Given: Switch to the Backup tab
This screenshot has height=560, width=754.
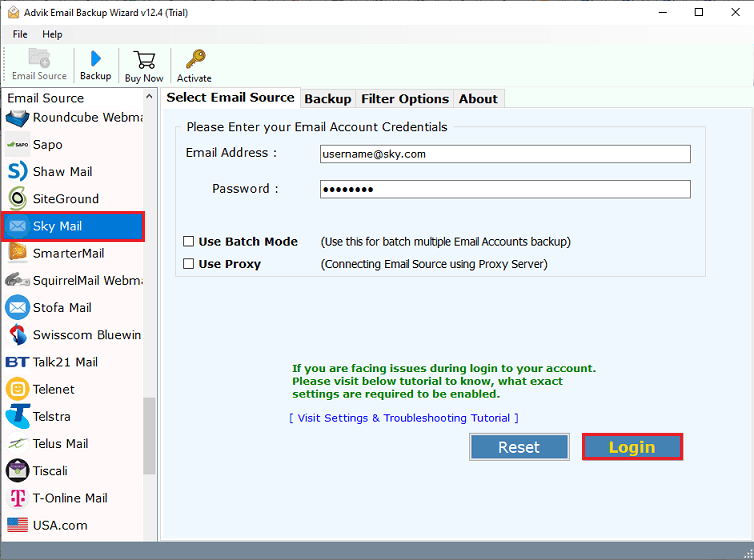Looking at the screenshot, I should point(328,99).
